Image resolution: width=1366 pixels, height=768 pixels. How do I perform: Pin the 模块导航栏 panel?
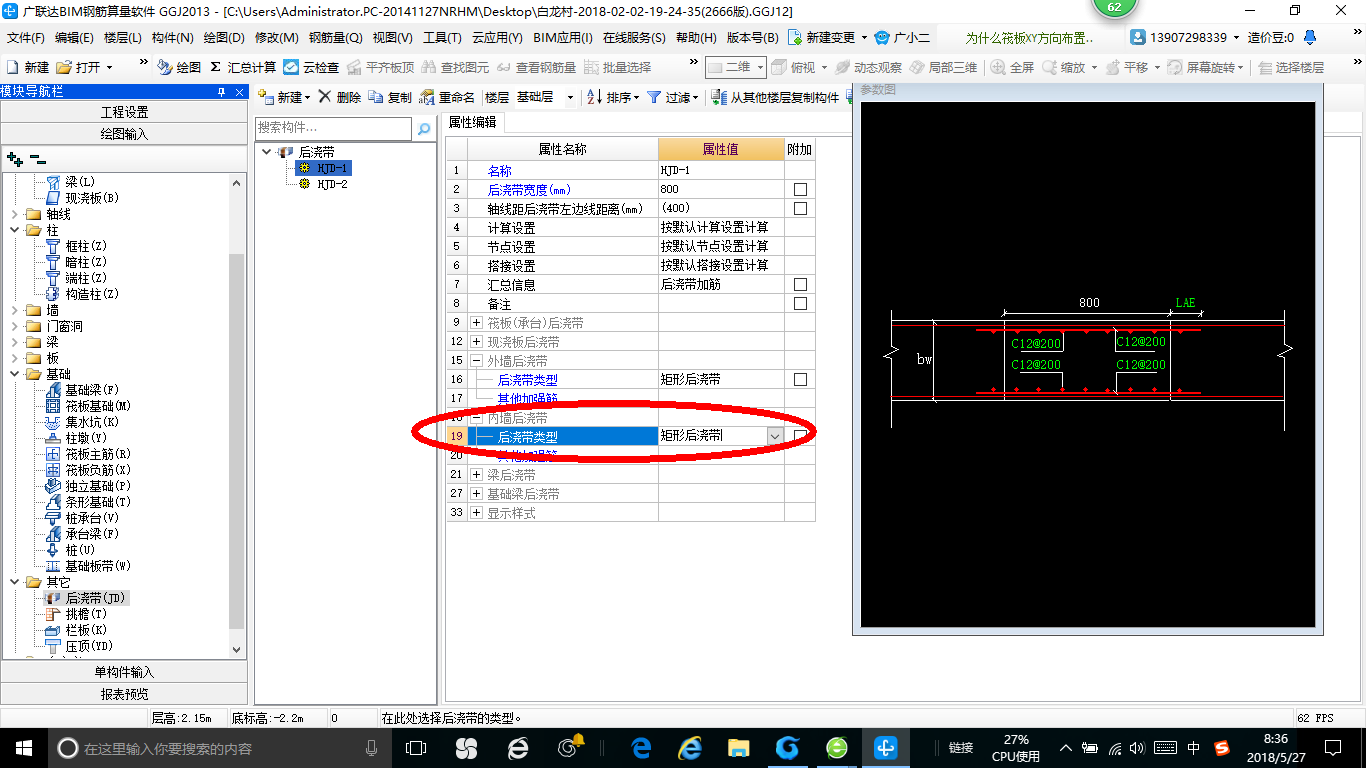[222, 92]
